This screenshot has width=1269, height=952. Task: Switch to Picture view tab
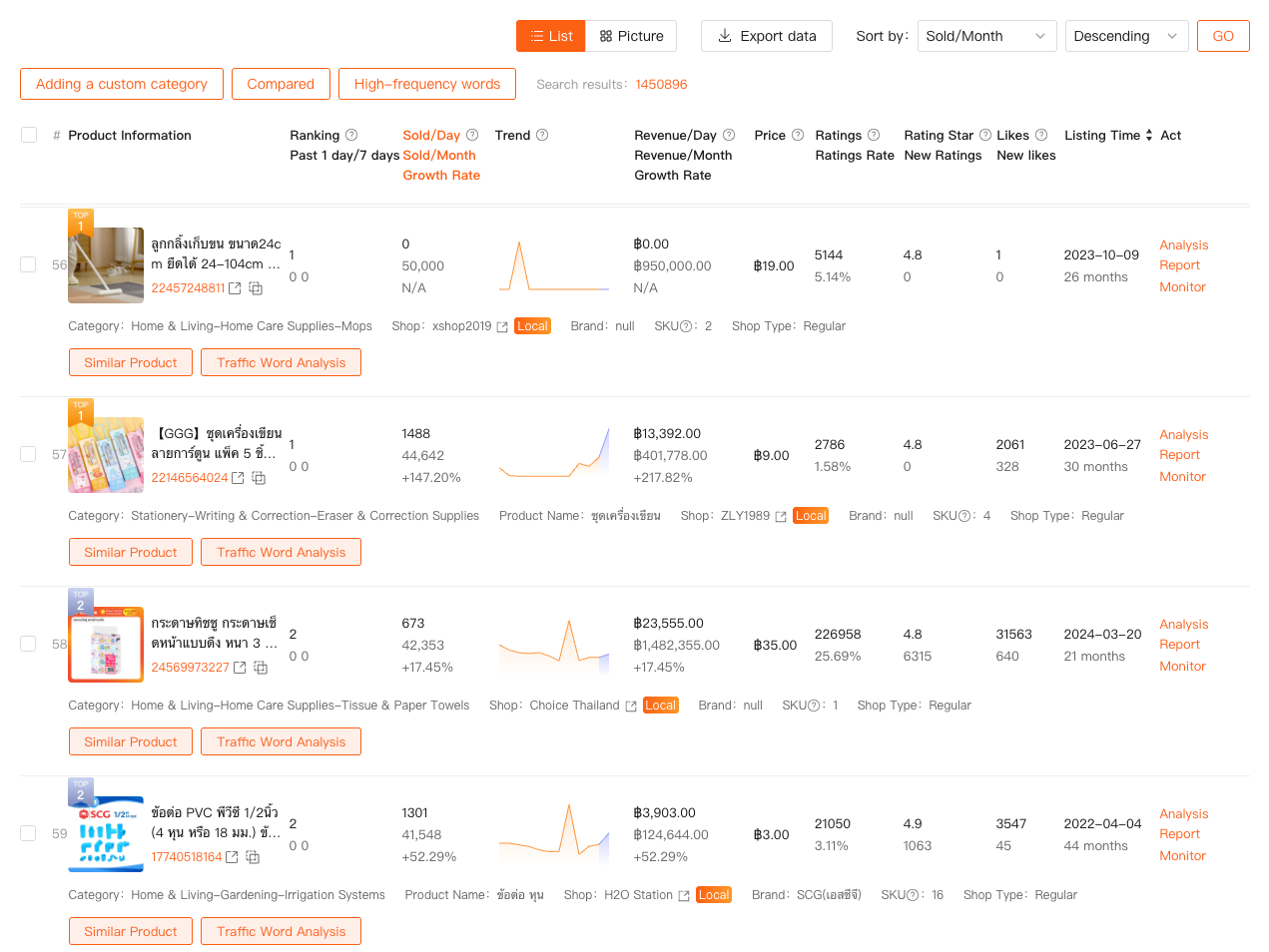[631, 36]
